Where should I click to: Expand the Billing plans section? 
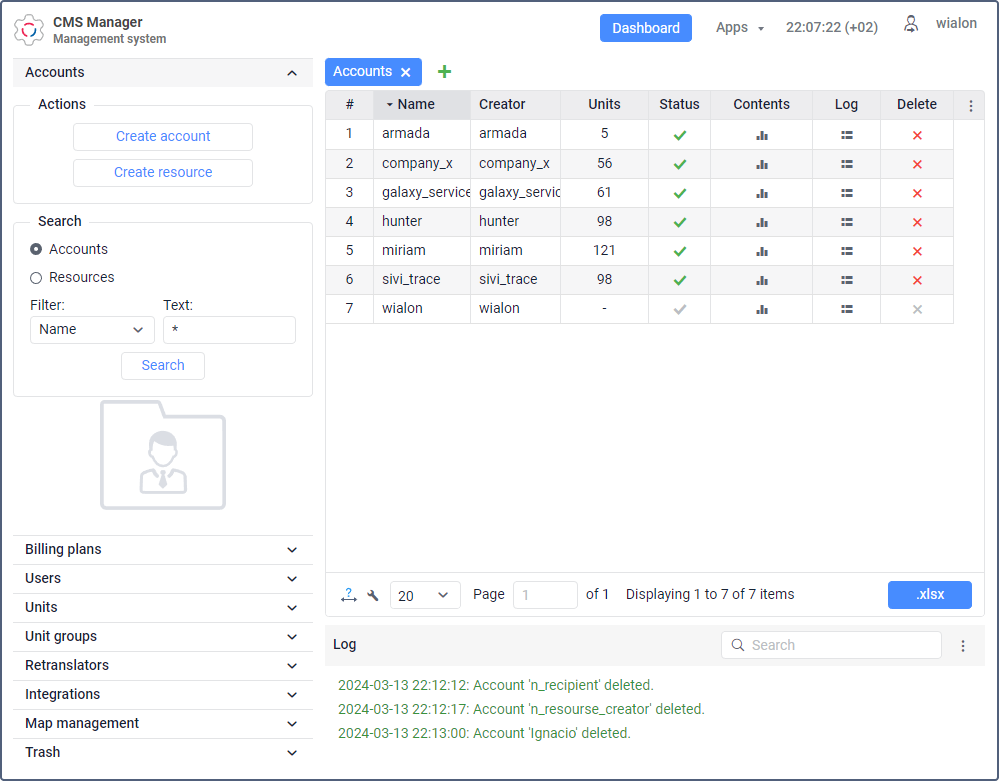point(163,550)
